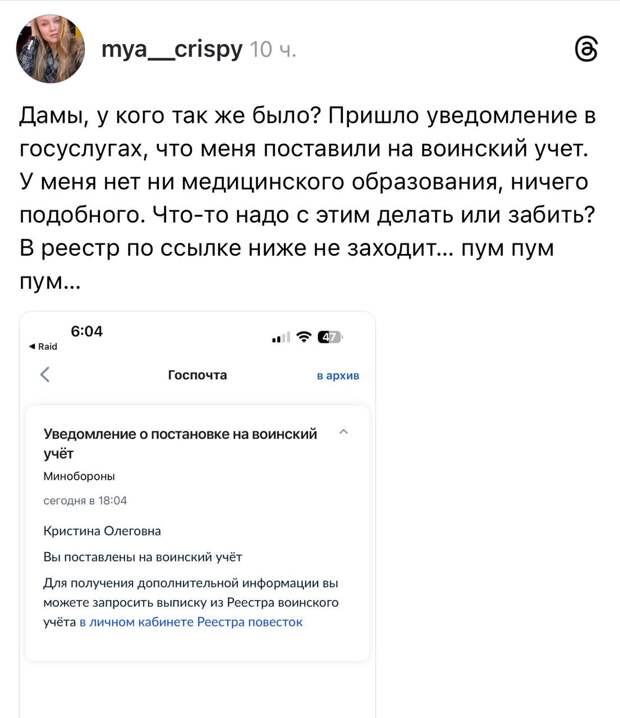Tap the 6:04 status bar clock
The image size is (620, 718).
coord(87,331)
